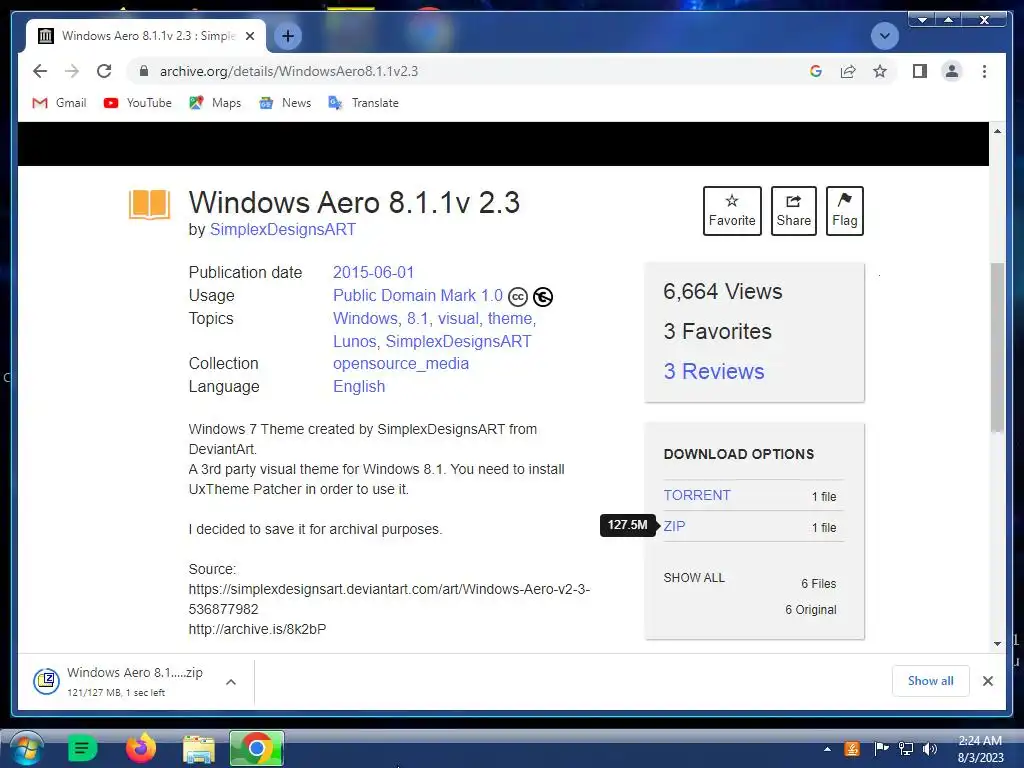Open the opensource_media collection link
Screen dimensions: 1024x768
click(401, 363)
